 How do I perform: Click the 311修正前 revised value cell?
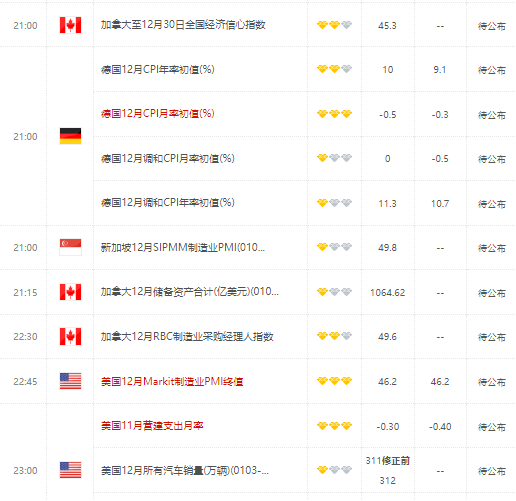click(388, 461)
